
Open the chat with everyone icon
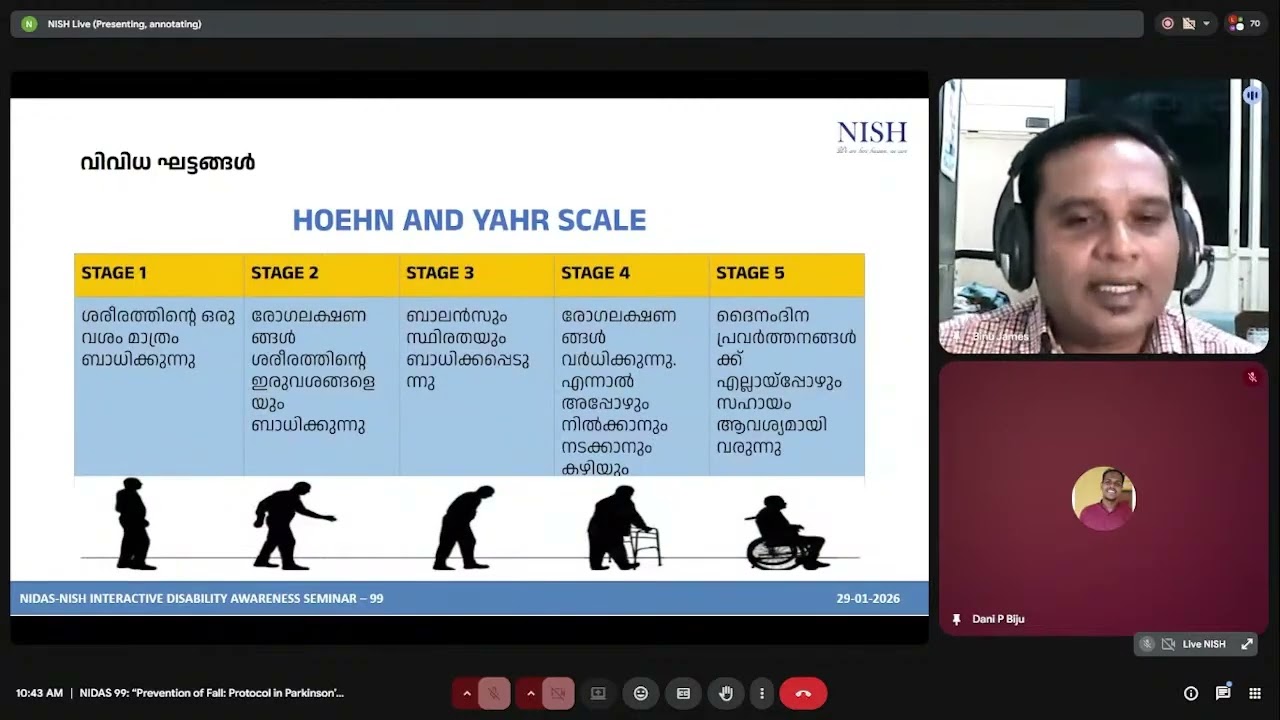1223,693
